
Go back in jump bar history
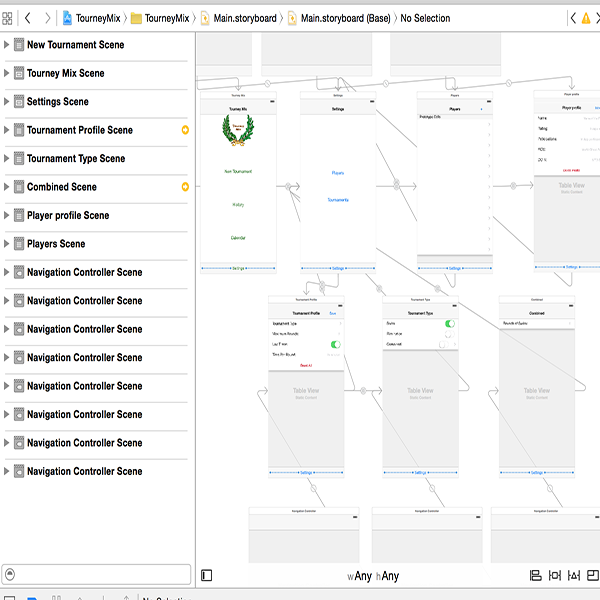point(28,18)
